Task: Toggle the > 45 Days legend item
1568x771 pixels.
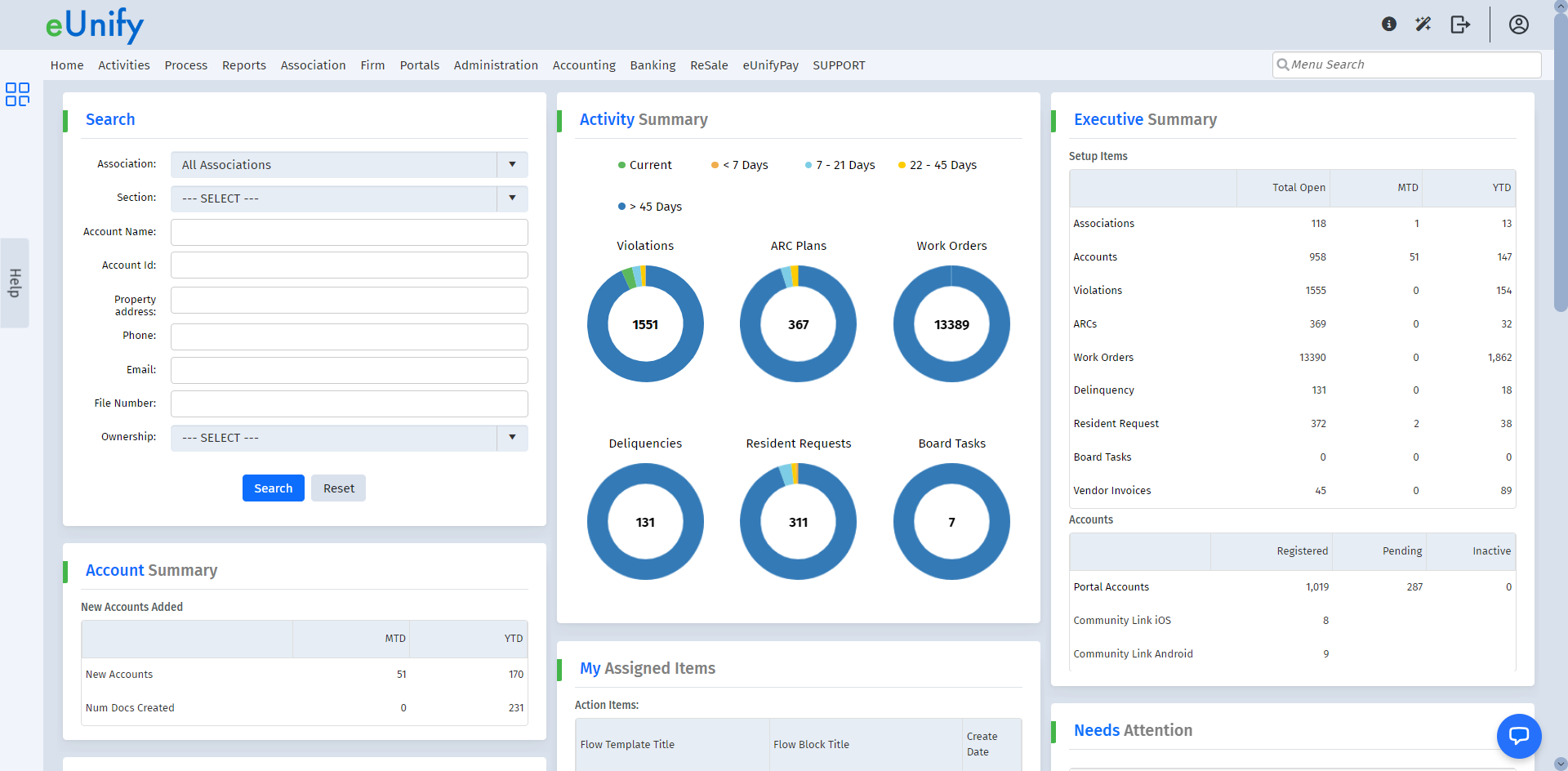Action: (x=650, y=207)
